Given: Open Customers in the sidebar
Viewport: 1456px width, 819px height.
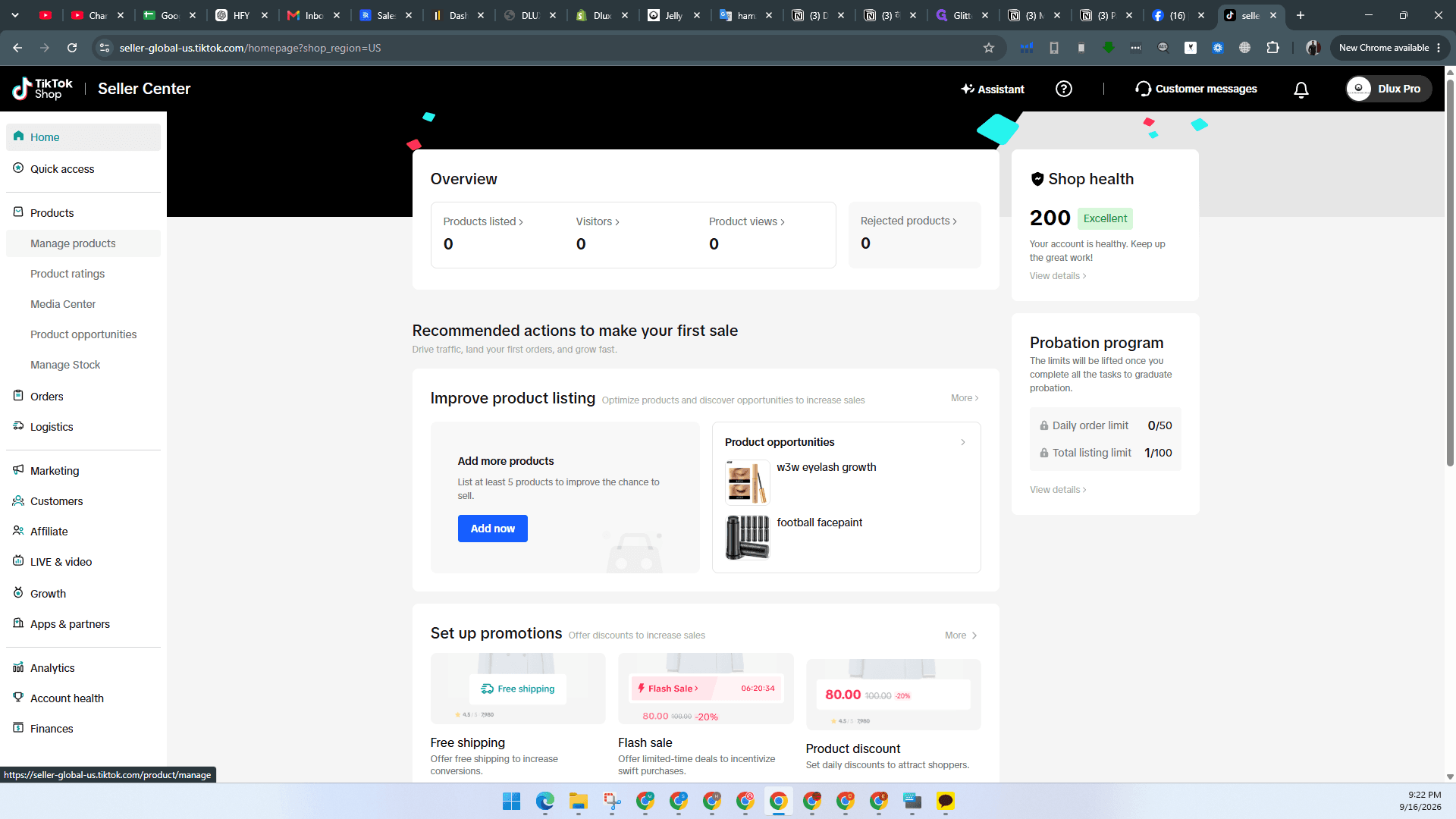Looking at the screenshot, I should pos(83,501).
